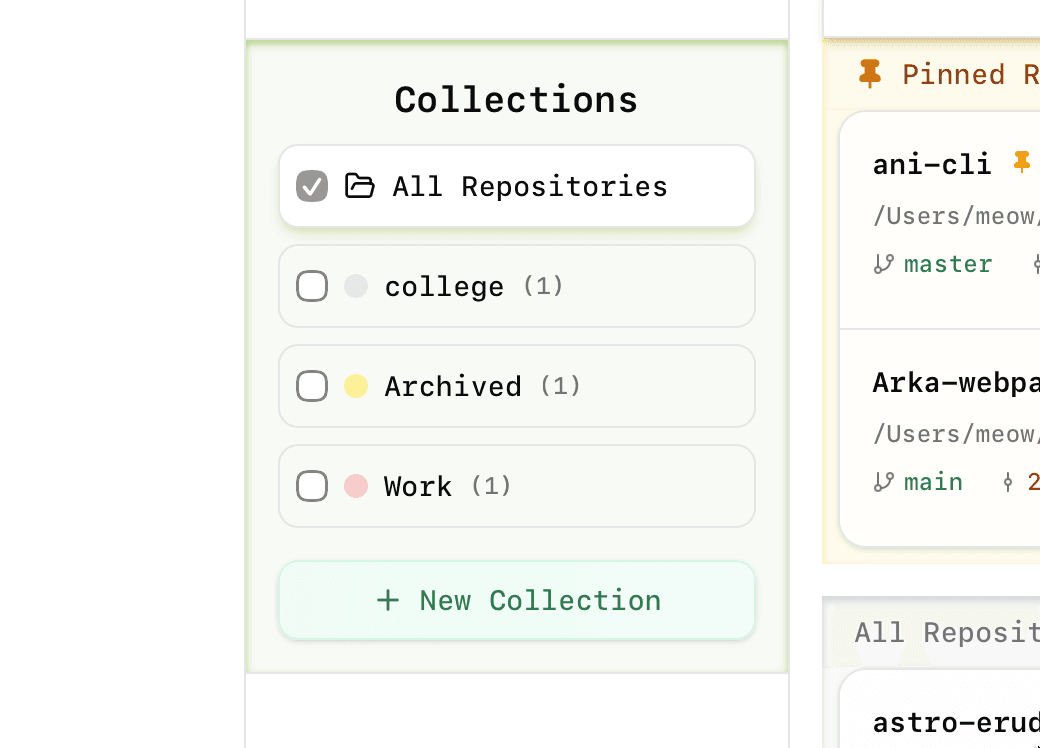Open the Arka-webpa repository card title

[x=955, y=382]
